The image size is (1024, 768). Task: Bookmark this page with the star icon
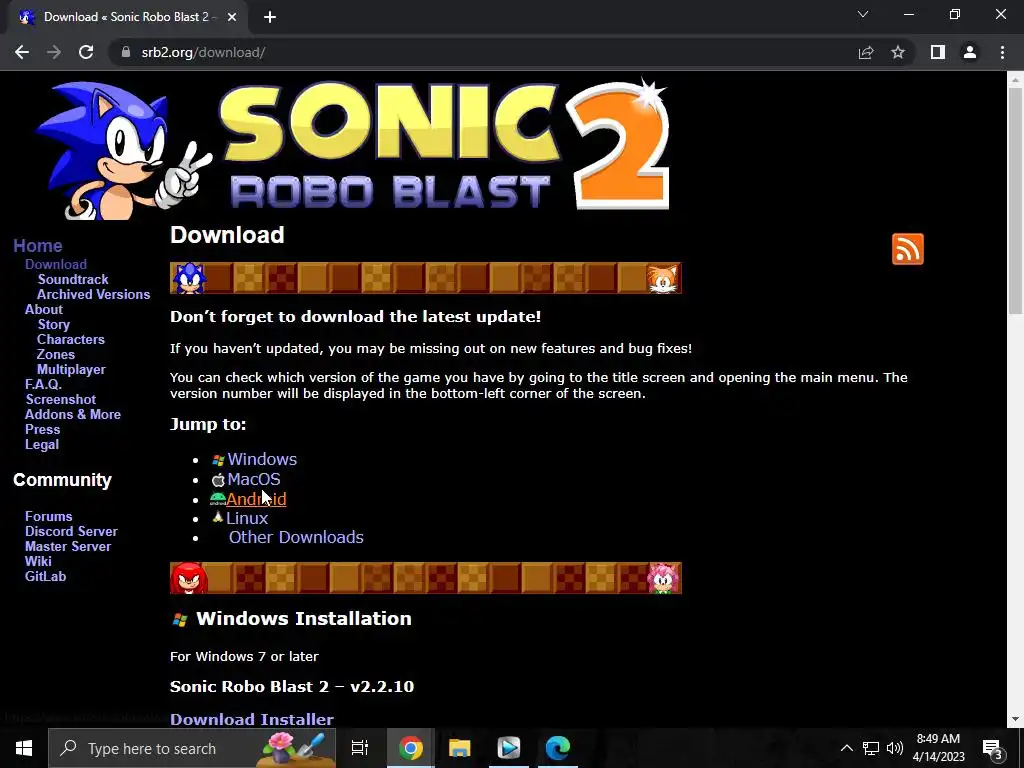coord(898,52)
